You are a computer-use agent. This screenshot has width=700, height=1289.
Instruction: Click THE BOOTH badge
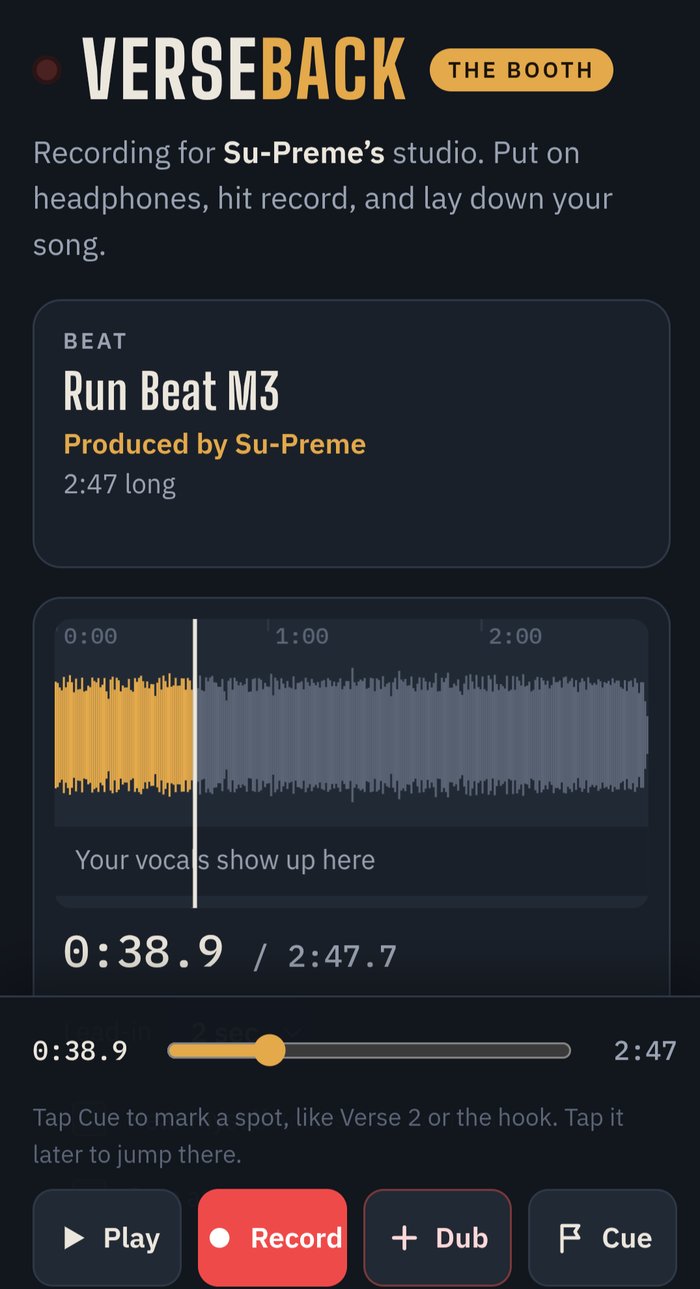coord(521,70)
